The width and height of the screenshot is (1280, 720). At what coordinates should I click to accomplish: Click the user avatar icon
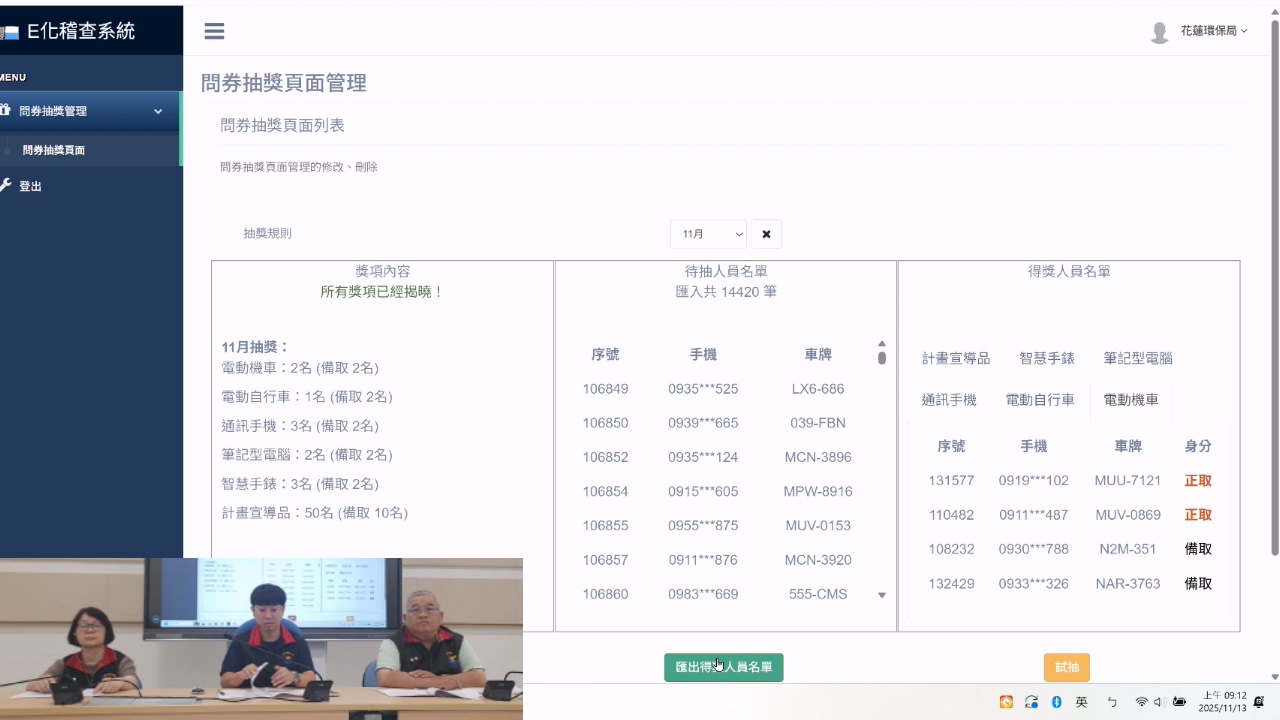pyautogui.click(x=1159, y=32)
